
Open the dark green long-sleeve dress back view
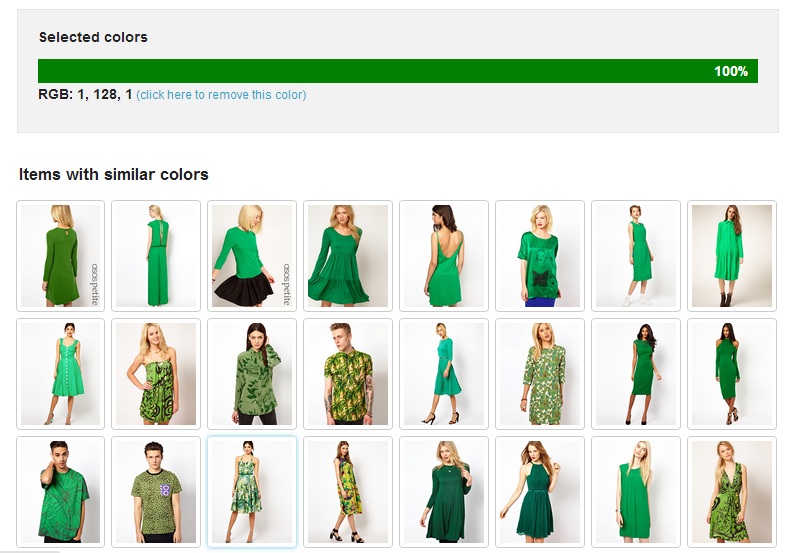coord(61,256)
